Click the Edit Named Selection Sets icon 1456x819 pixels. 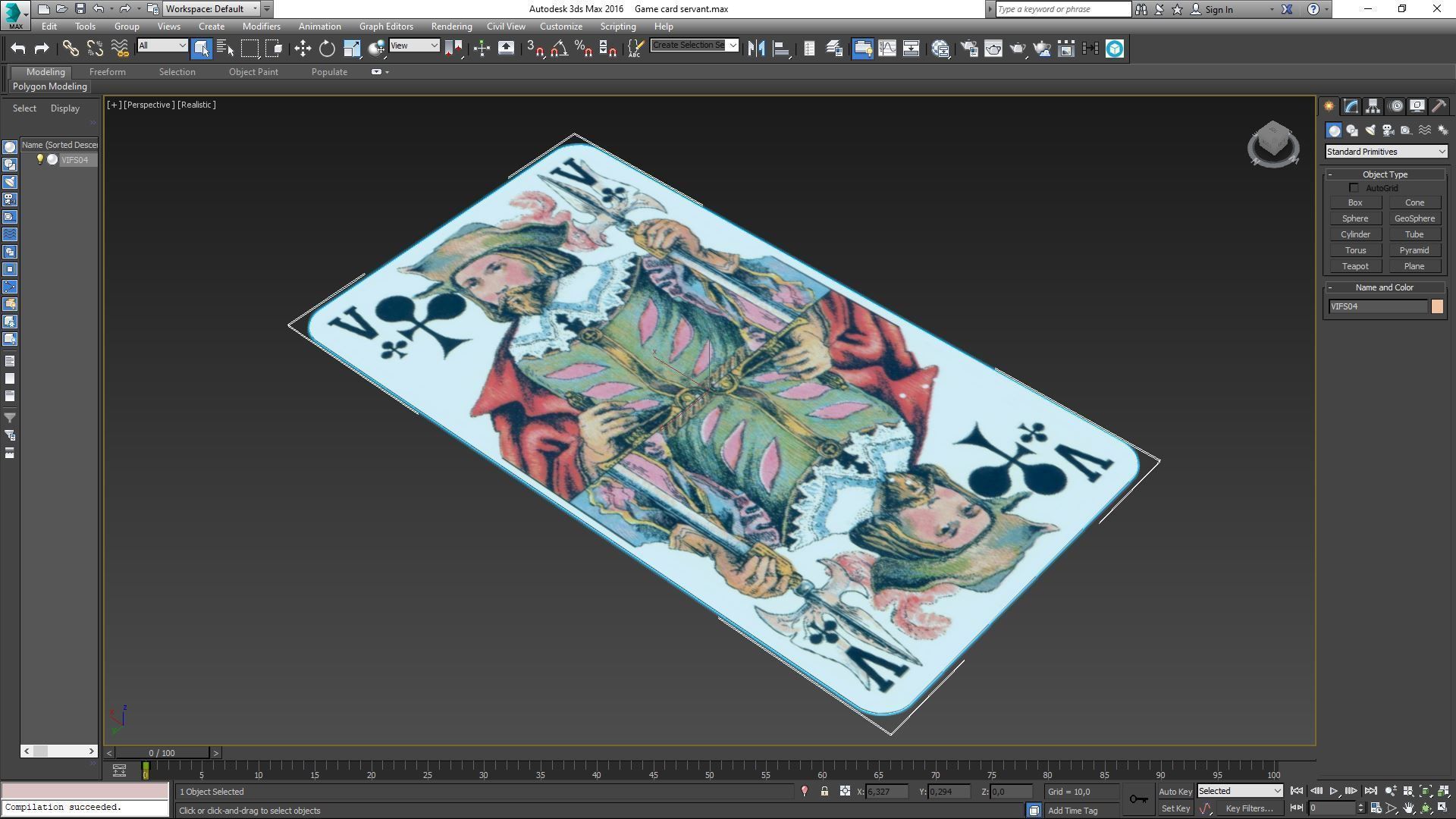(x=635, y=49)
